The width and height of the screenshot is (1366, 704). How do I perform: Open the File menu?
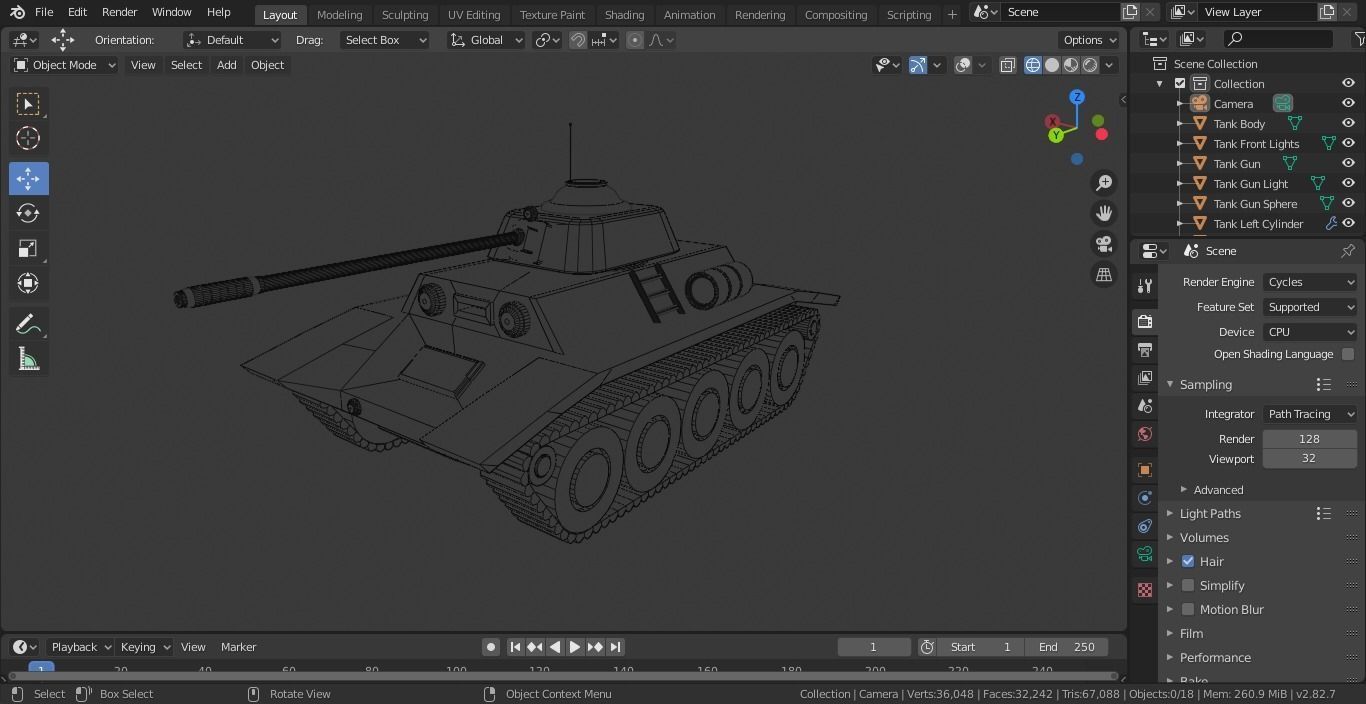pos(44,12)
